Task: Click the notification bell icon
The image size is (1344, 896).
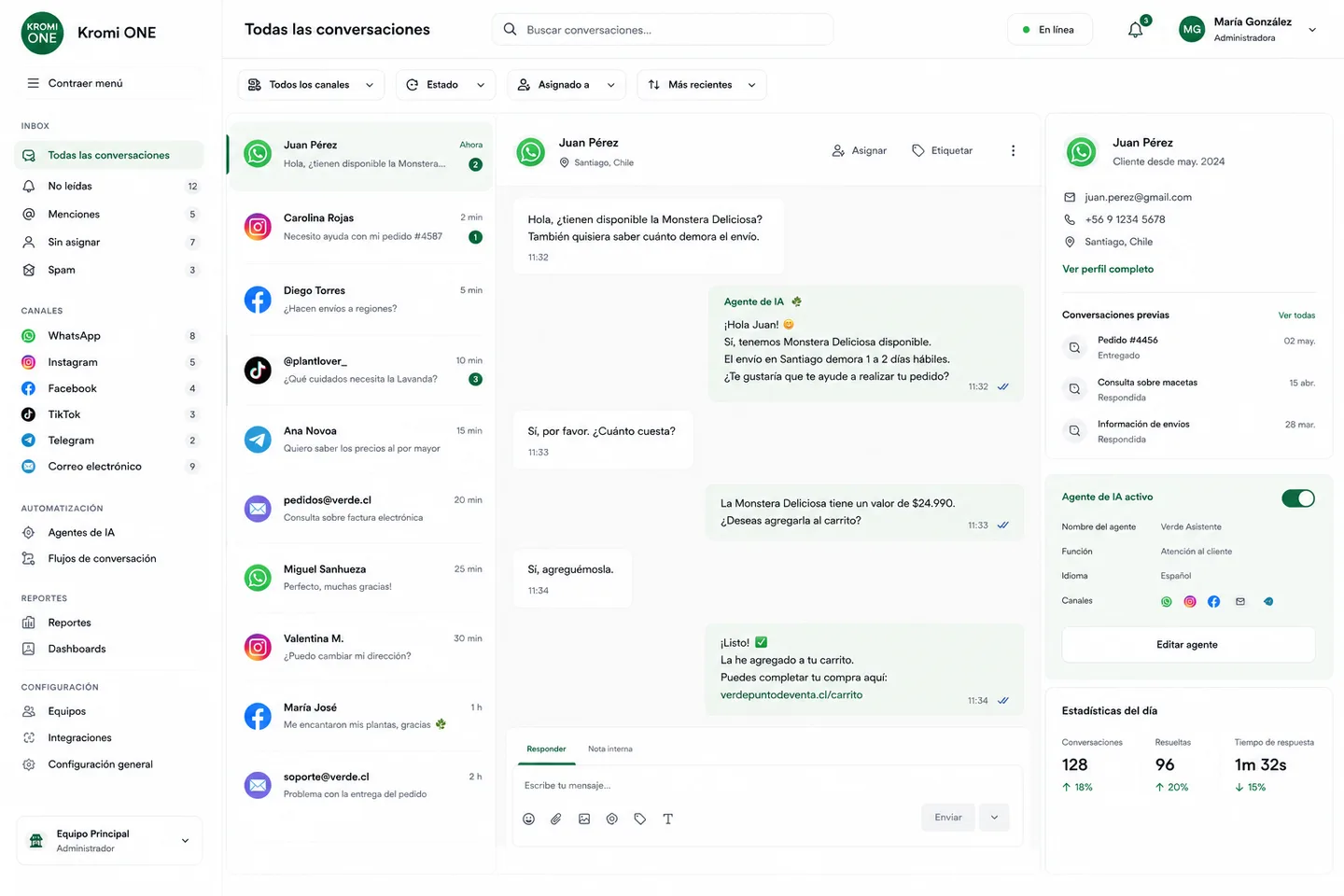Action: pos(1135,30)
